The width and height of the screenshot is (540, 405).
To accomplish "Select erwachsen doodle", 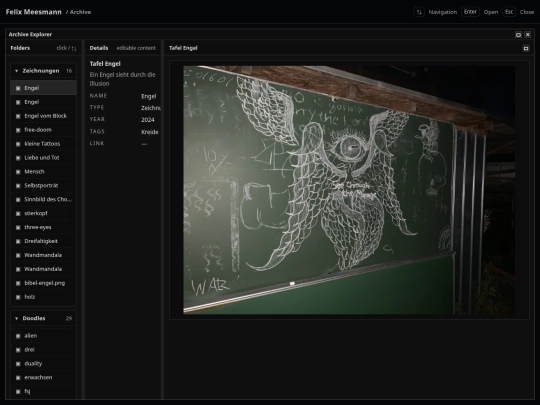I will [43, 377].
